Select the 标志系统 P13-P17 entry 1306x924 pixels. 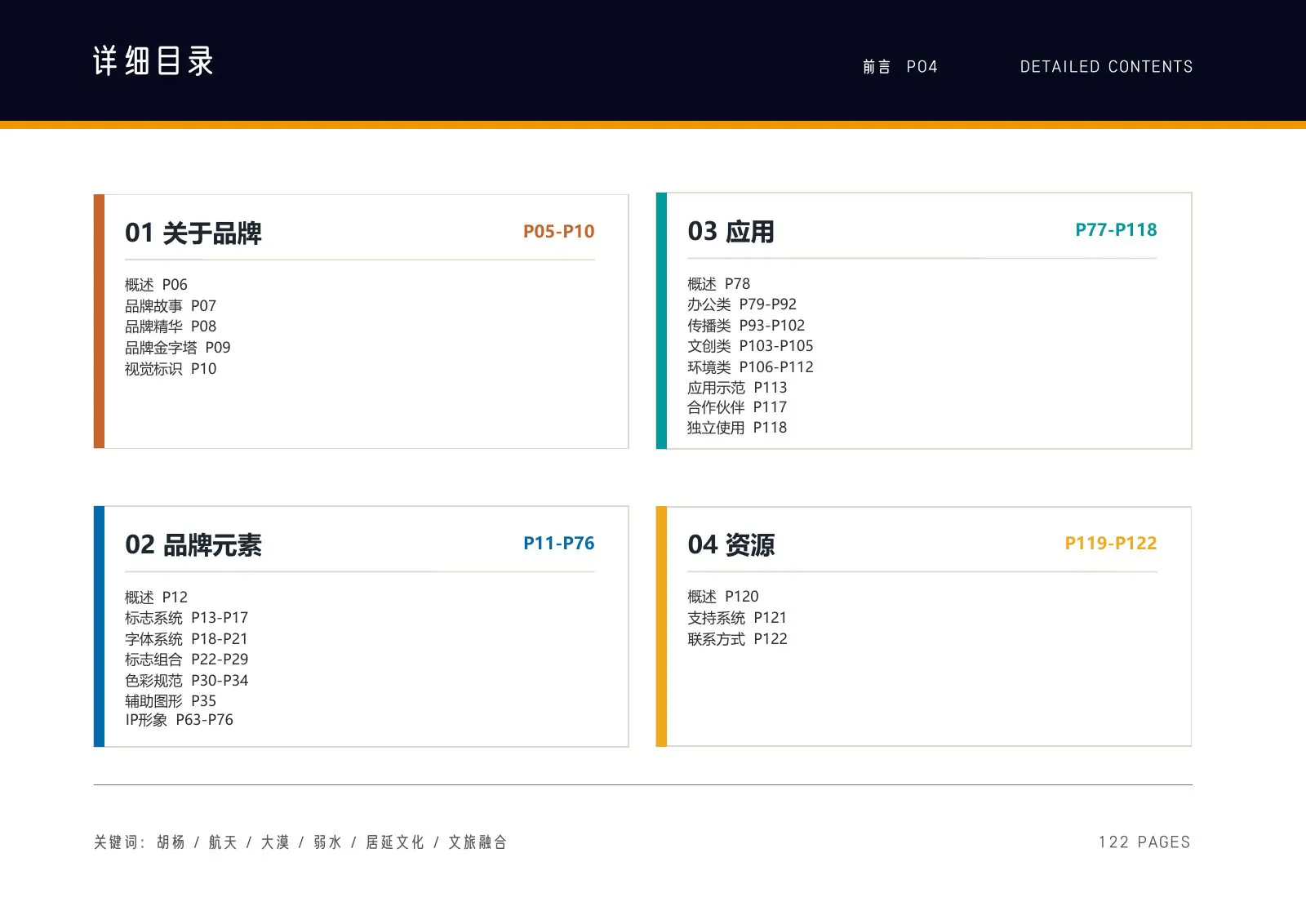coord(186,618)
